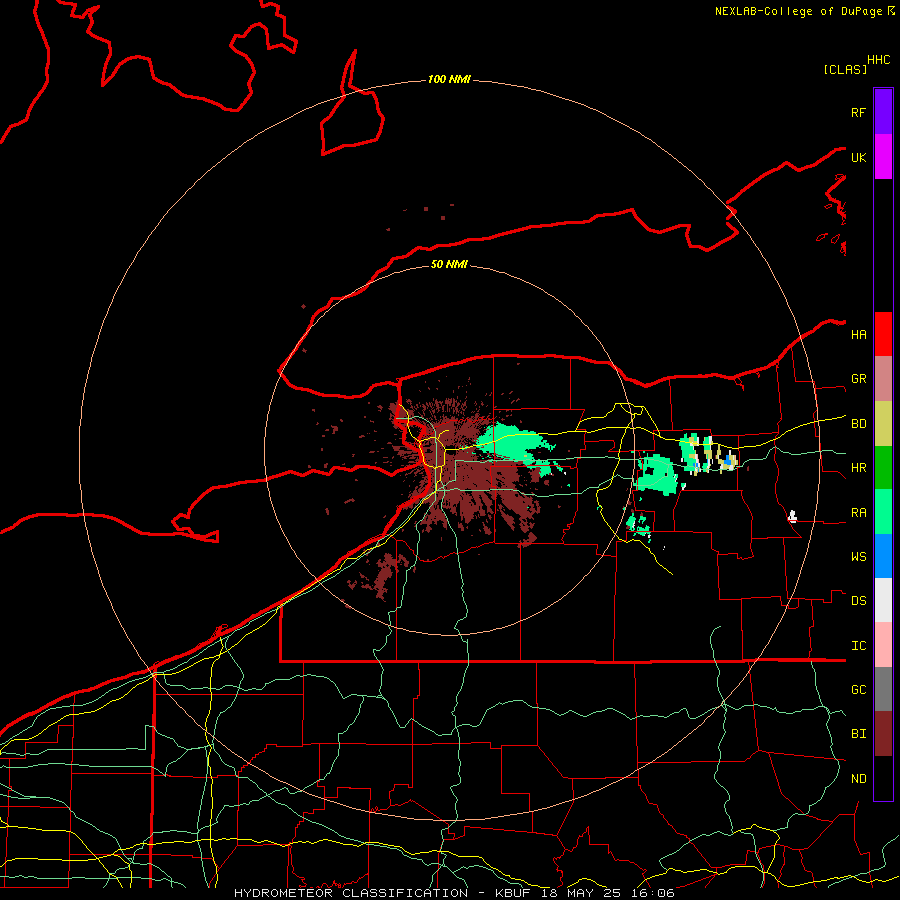
Task: Click the 'DS' legend label
Action: click(858, 601)
